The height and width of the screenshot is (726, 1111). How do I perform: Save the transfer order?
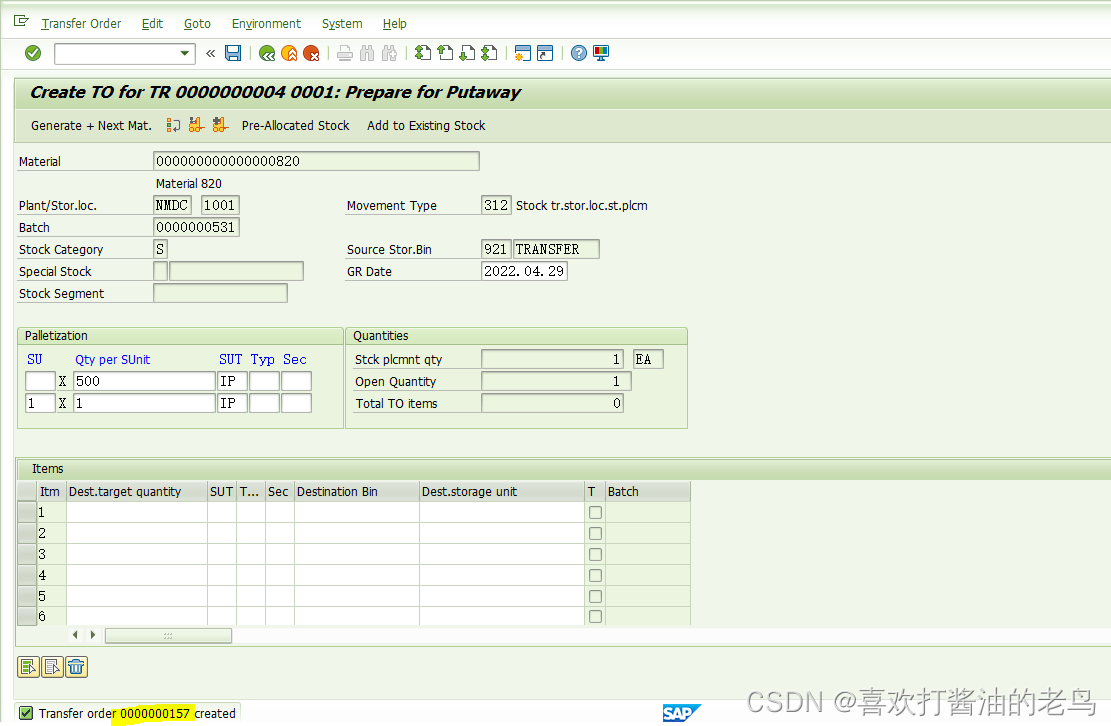(x=233, y=53)
